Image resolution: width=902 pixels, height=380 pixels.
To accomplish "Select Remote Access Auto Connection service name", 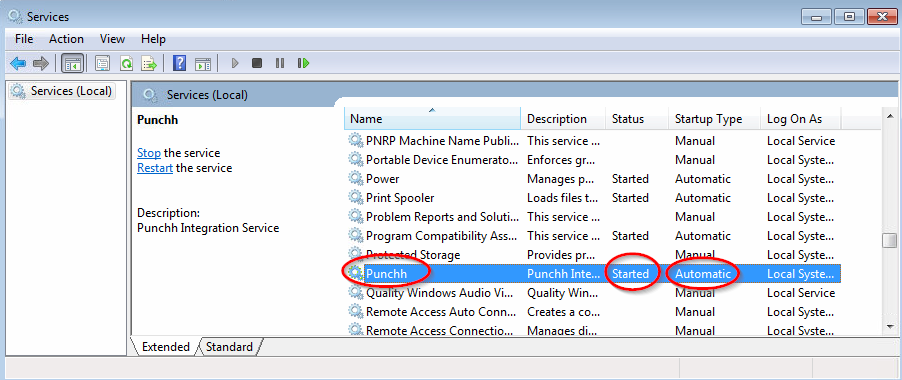I will coord(441,312).
